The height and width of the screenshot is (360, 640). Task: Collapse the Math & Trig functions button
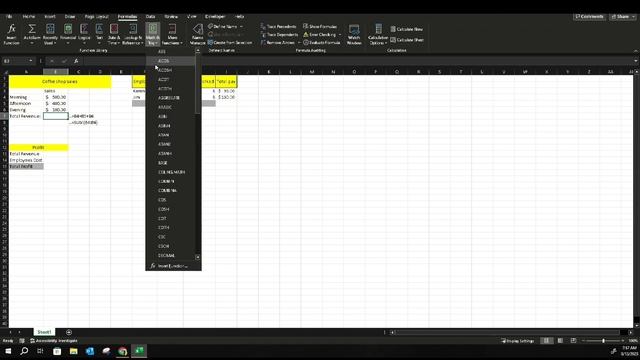coord(152,34)
